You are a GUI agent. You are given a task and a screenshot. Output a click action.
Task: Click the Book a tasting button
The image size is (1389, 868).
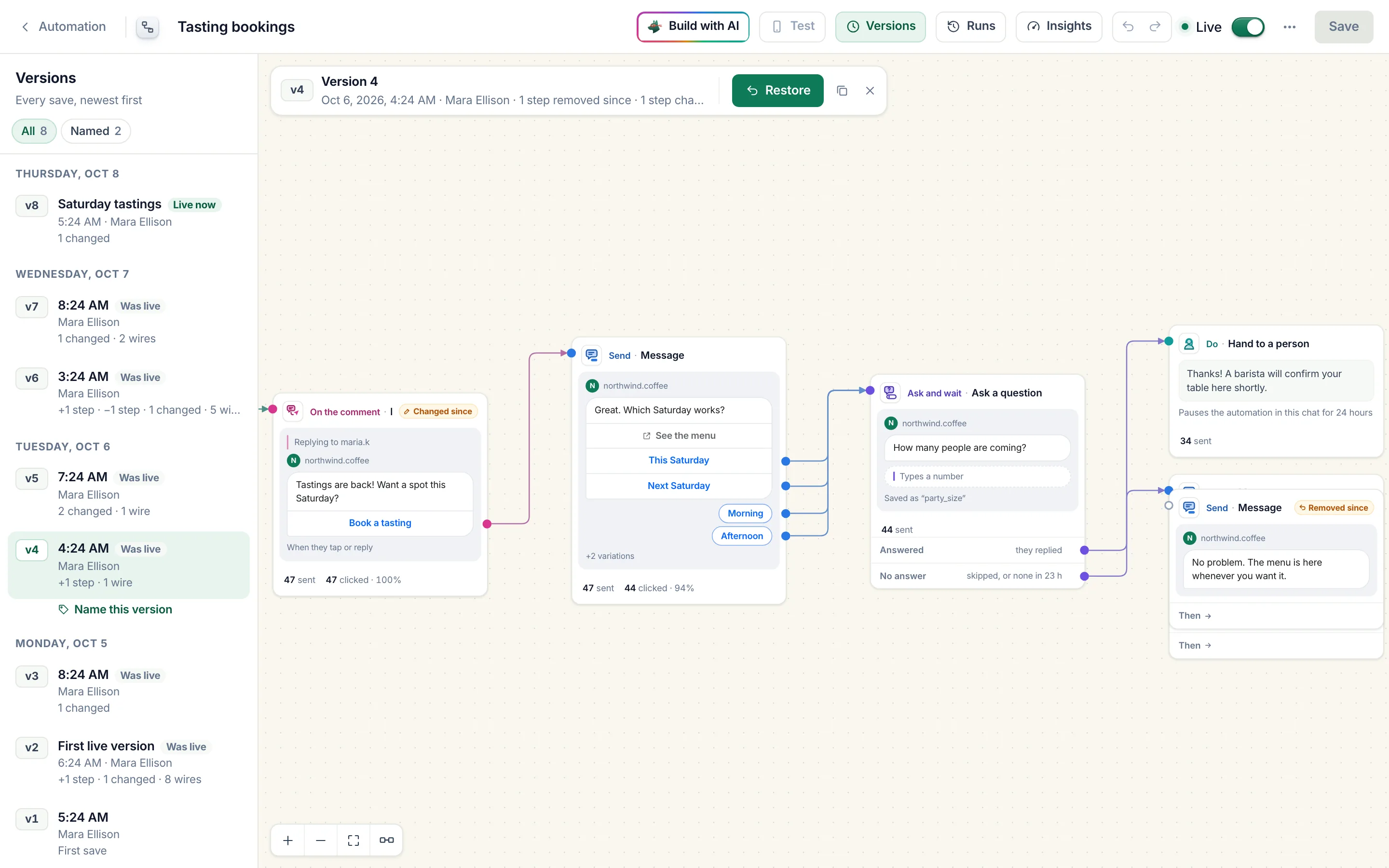(380, 523)
